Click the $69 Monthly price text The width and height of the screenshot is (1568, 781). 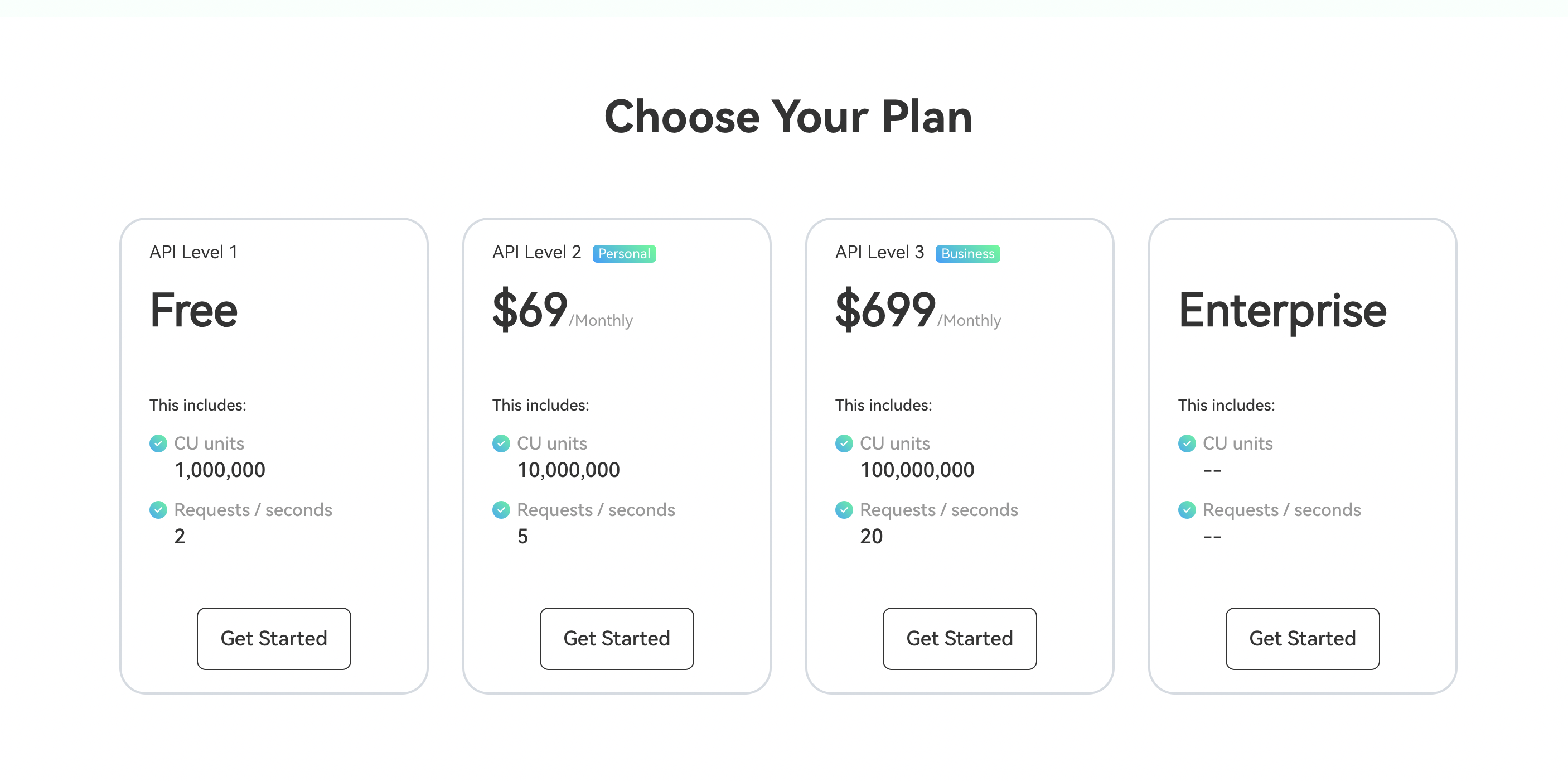(563, 311)
